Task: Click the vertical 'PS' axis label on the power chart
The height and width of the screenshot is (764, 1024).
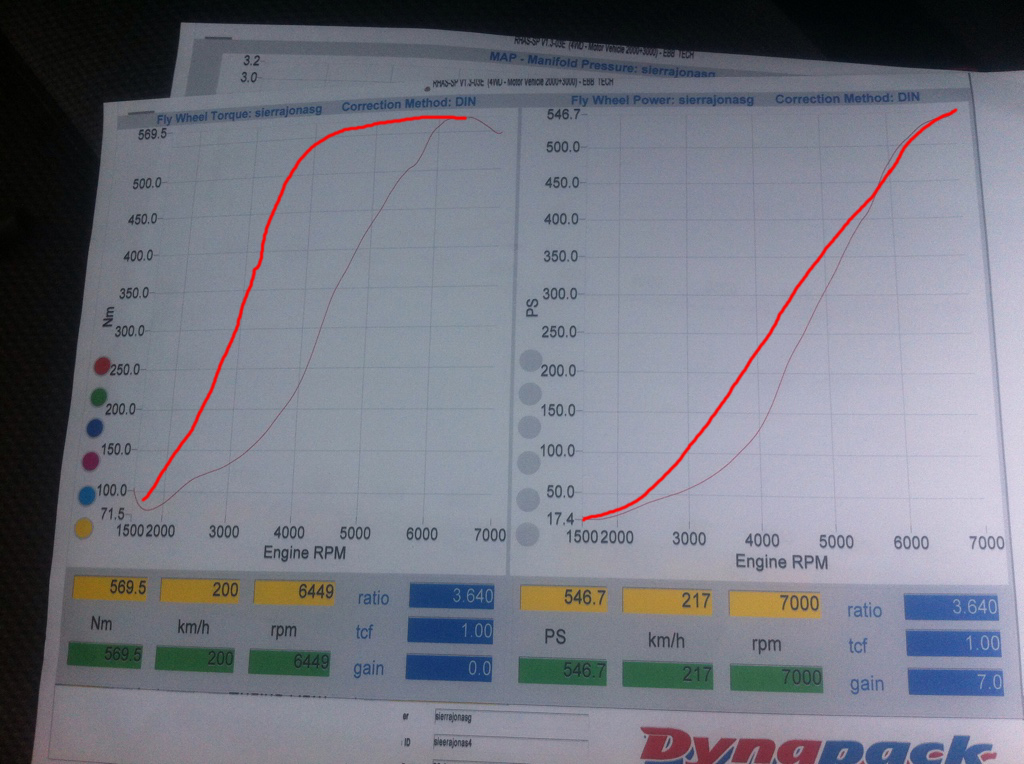Action: 532,307
